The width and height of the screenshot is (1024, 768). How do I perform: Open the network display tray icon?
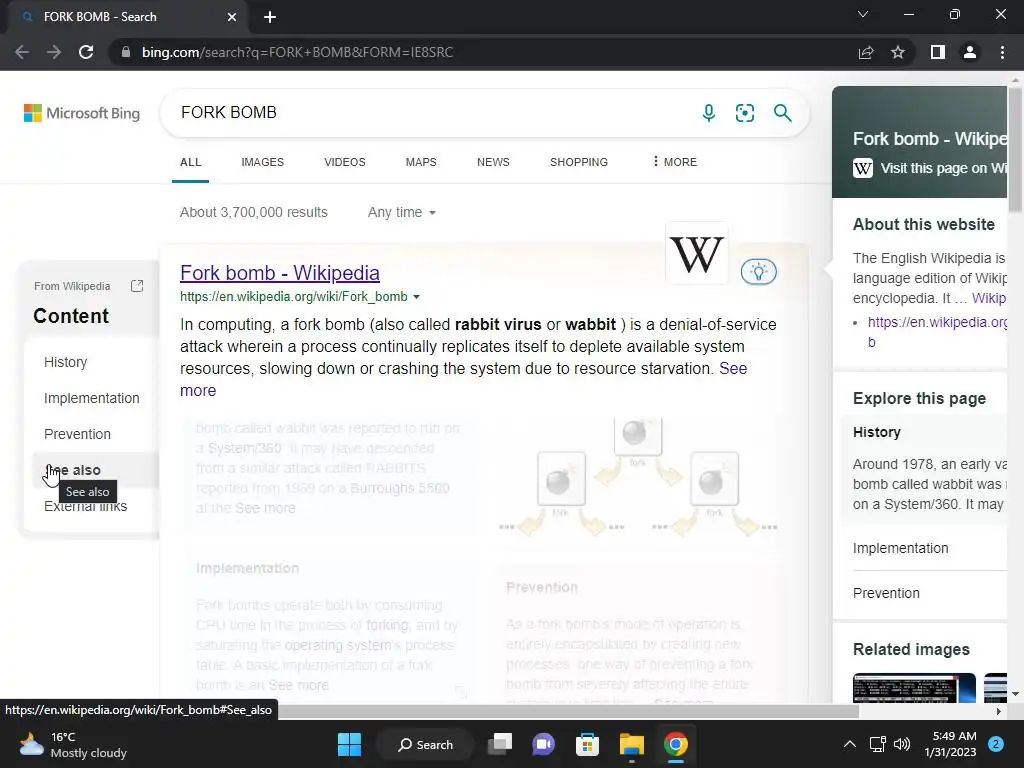pos(877,744)
